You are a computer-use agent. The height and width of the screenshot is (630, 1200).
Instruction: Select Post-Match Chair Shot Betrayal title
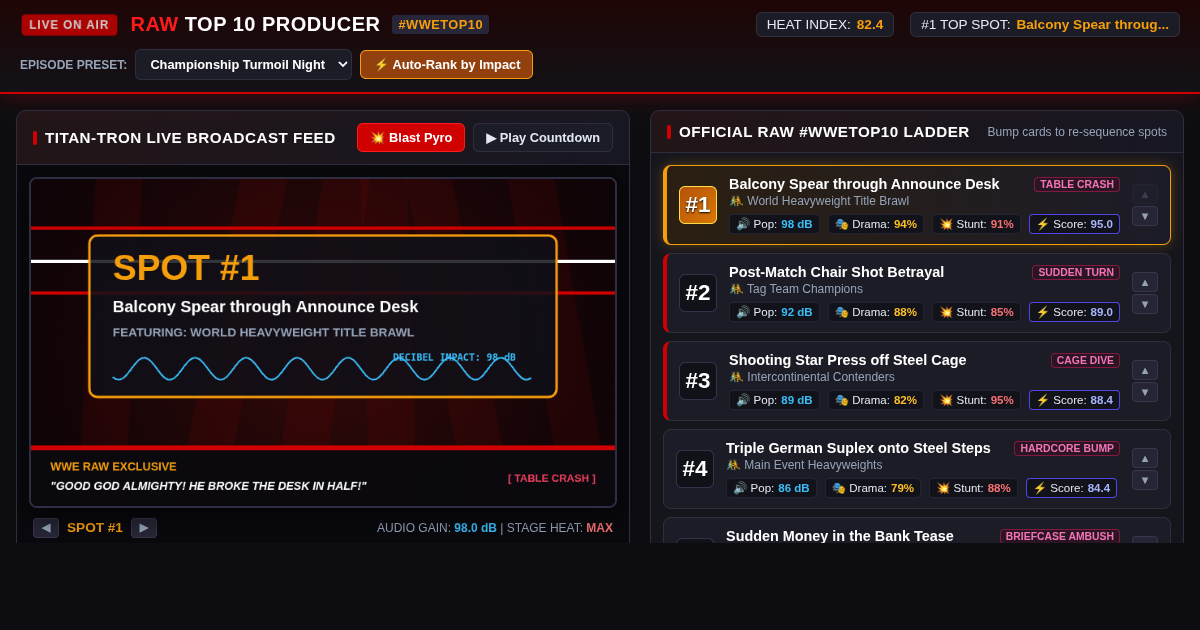click(836, 272)
